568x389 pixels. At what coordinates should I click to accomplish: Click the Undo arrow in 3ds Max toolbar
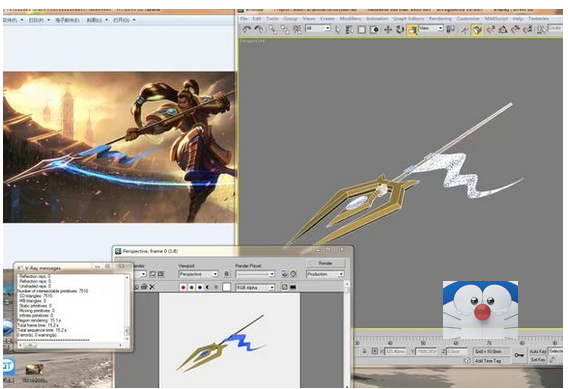[246, 29]
